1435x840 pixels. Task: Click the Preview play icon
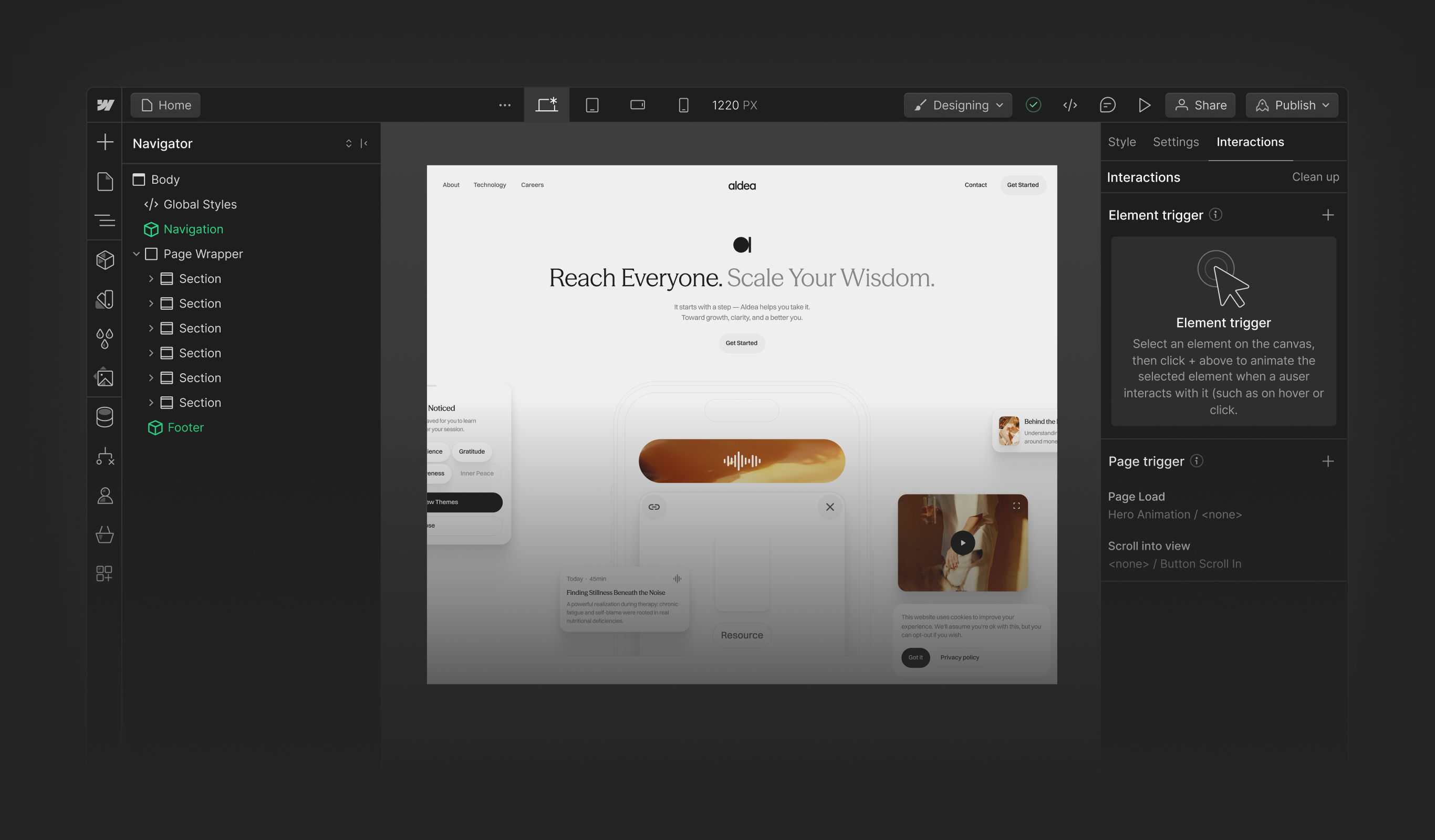(x=1145, y=104)
